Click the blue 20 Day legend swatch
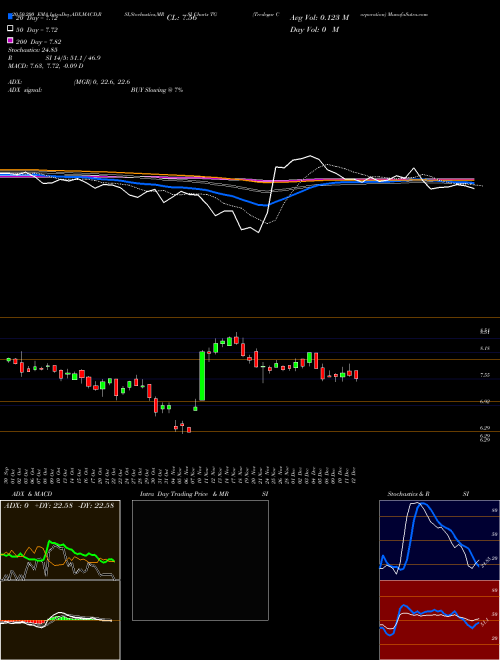The height and width of the screenshot is (660, 500). [x=10, y=17]
